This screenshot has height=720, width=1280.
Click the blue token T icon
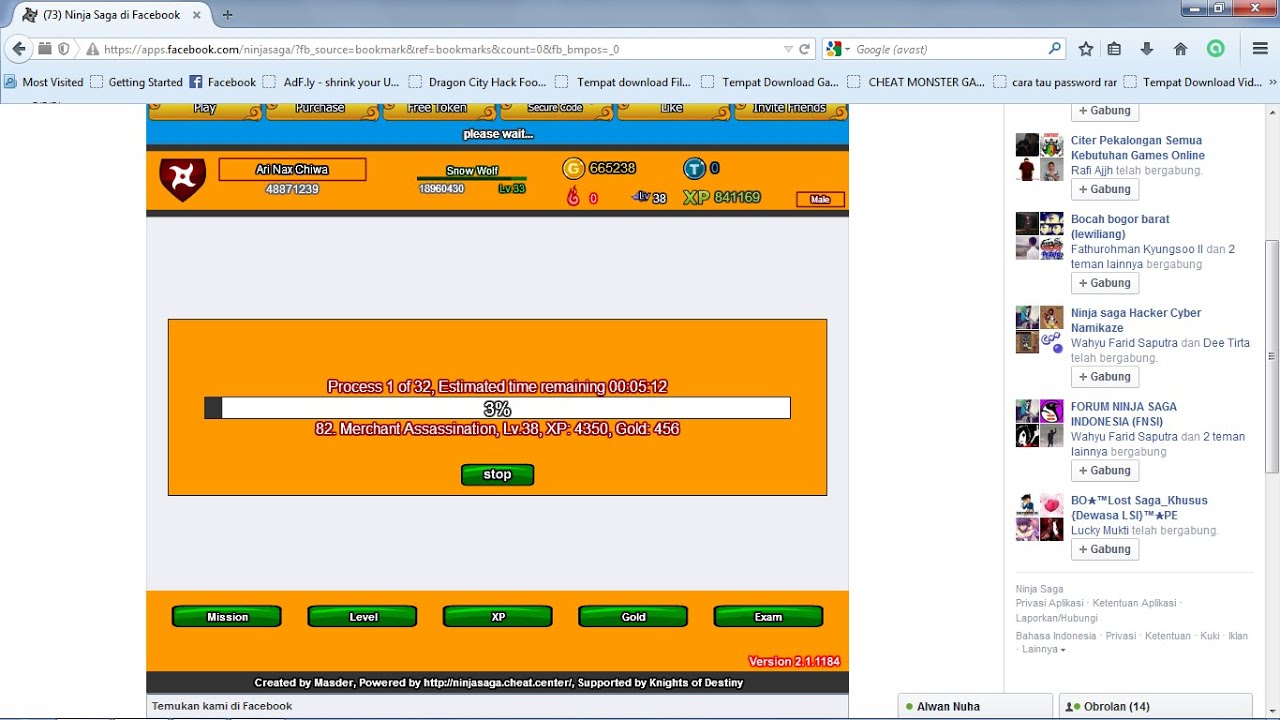(x=694, y=168)
